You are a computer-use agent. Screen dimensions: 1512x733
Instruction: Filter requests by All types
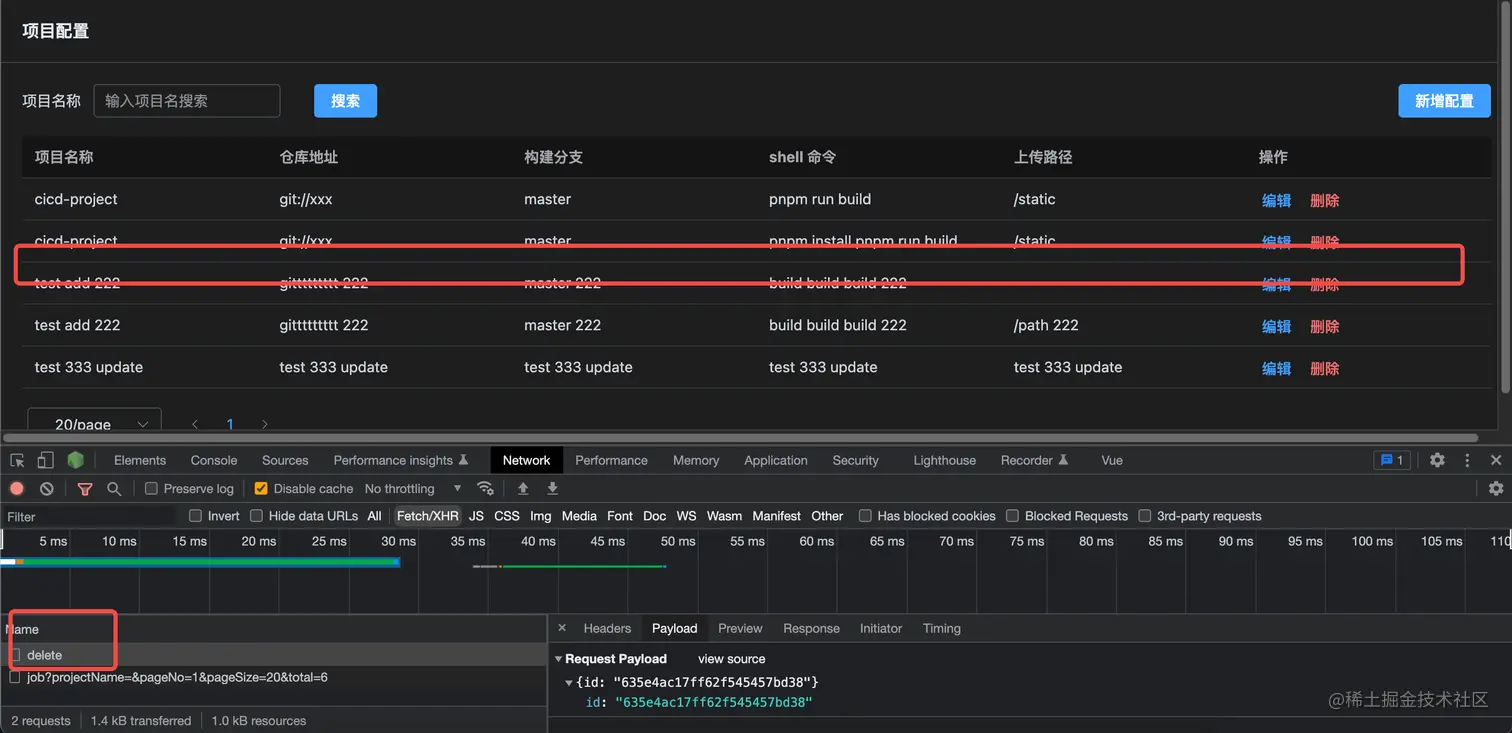tap(375, 516)
